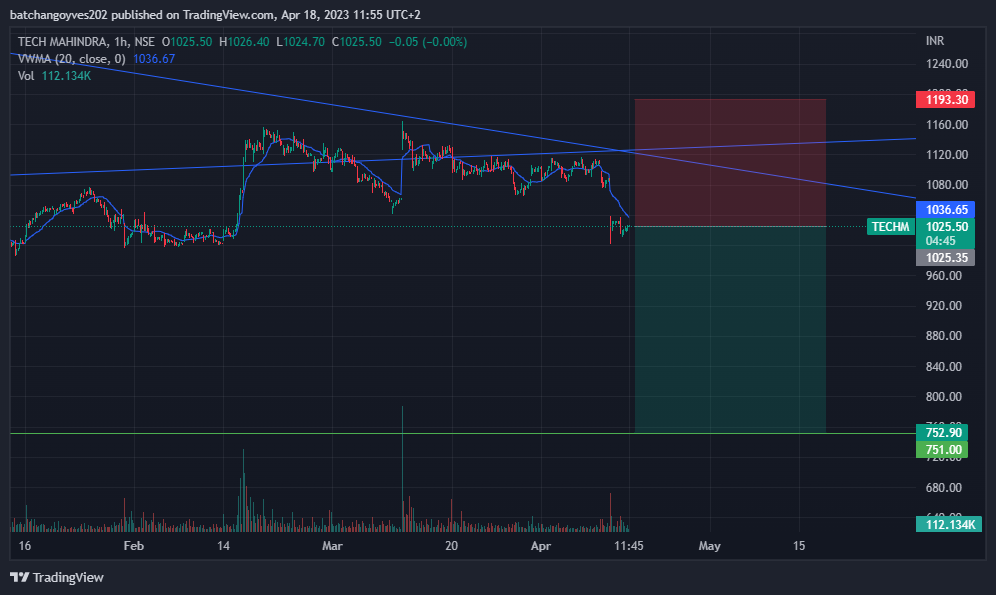The image size is (996, 595).
Task: Click the 112.134K volume axis label
Action: tap(949, 525)
